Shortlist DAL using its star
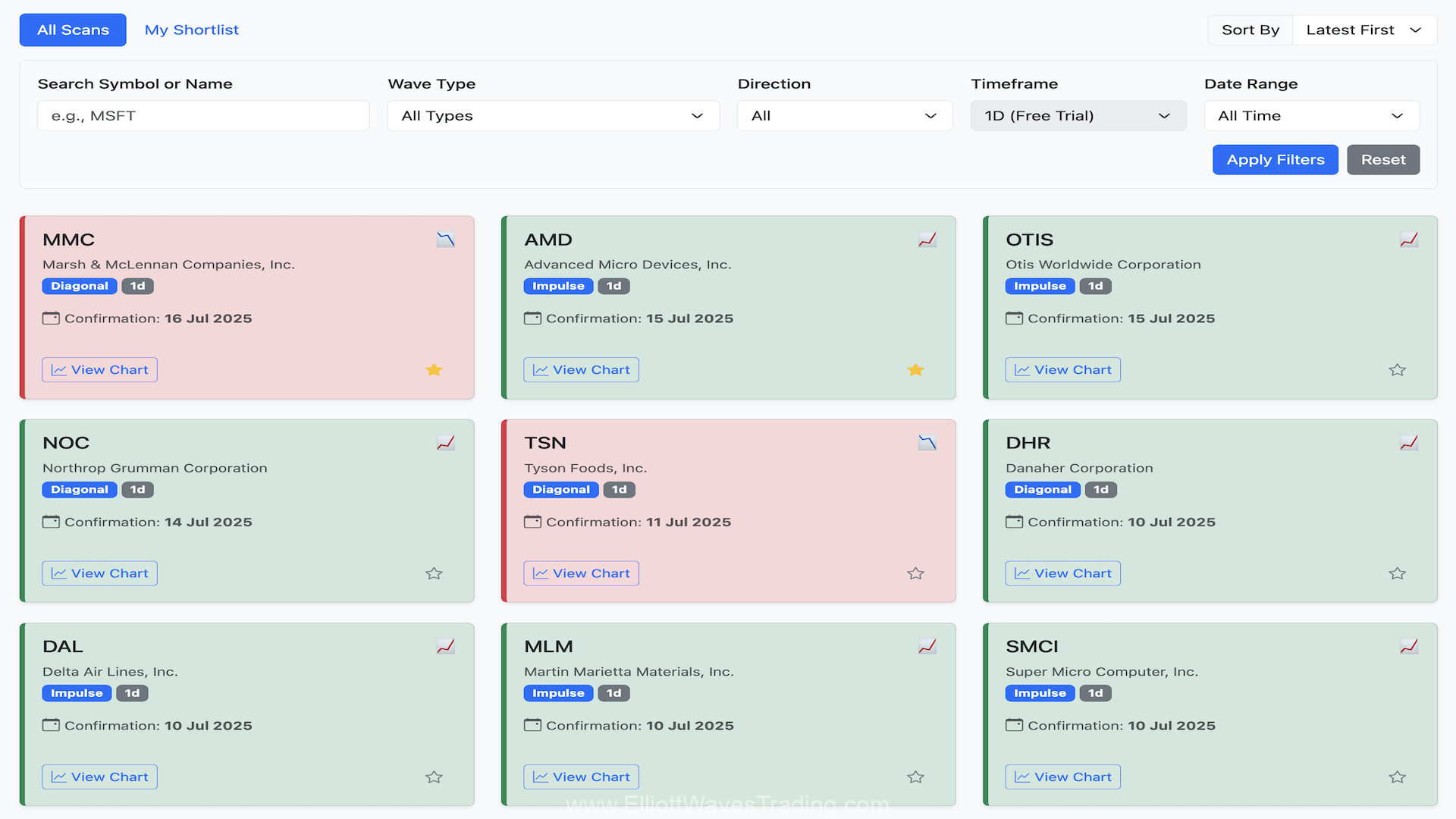Viewport: 1456px width, 819px height. [434, 777]
